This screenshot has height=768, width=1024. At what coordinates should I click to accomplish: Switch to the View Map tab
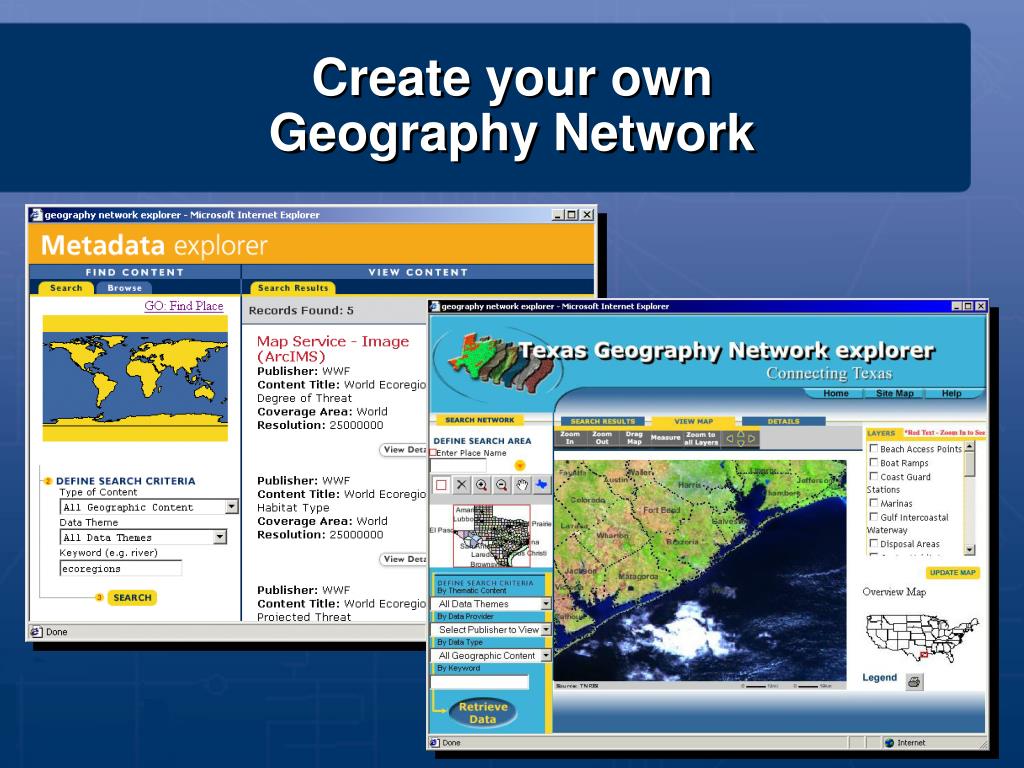point(694,421)
